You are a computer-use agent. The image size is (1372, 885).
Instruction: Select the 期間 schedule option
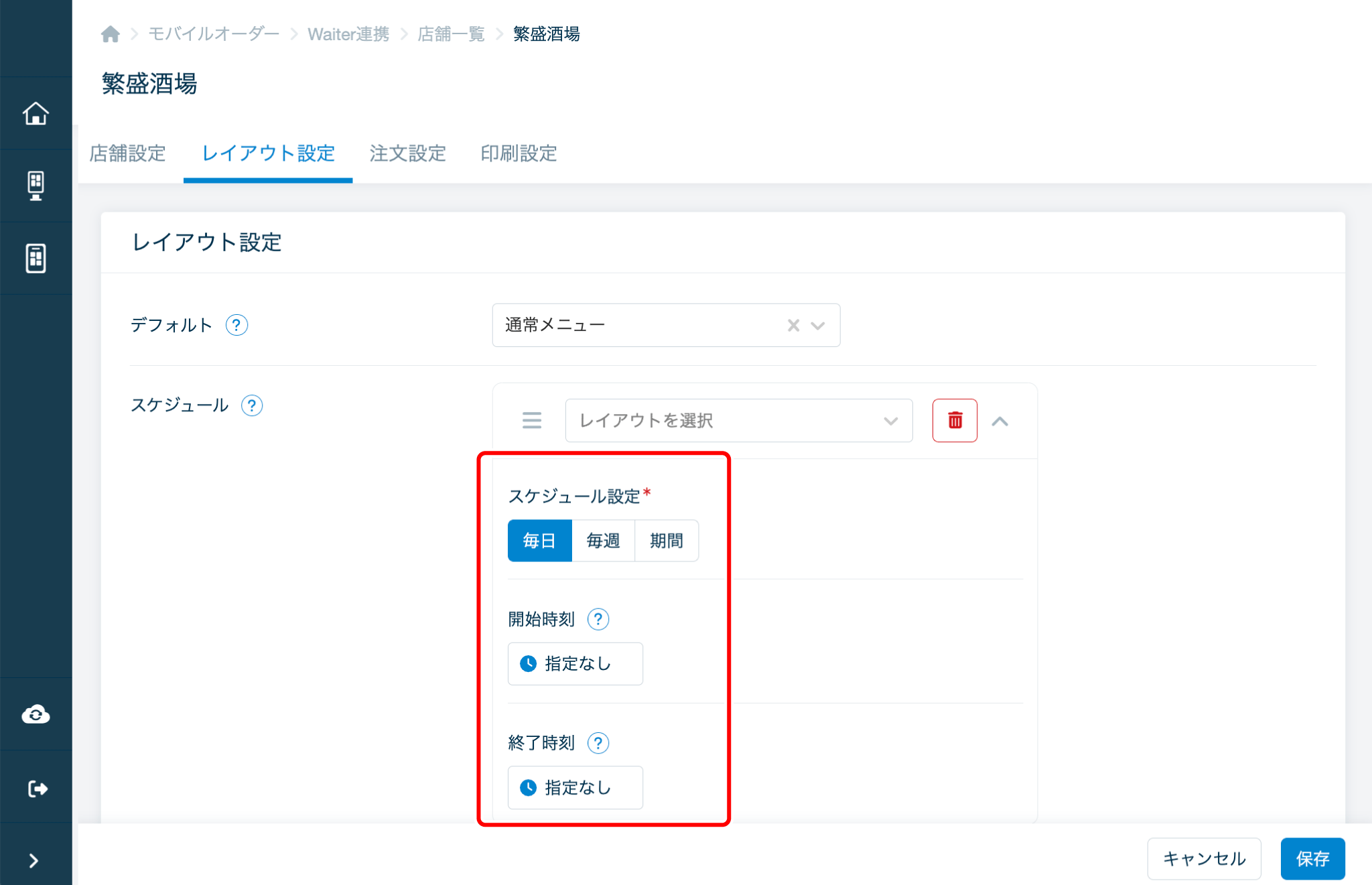coord(666,541)
